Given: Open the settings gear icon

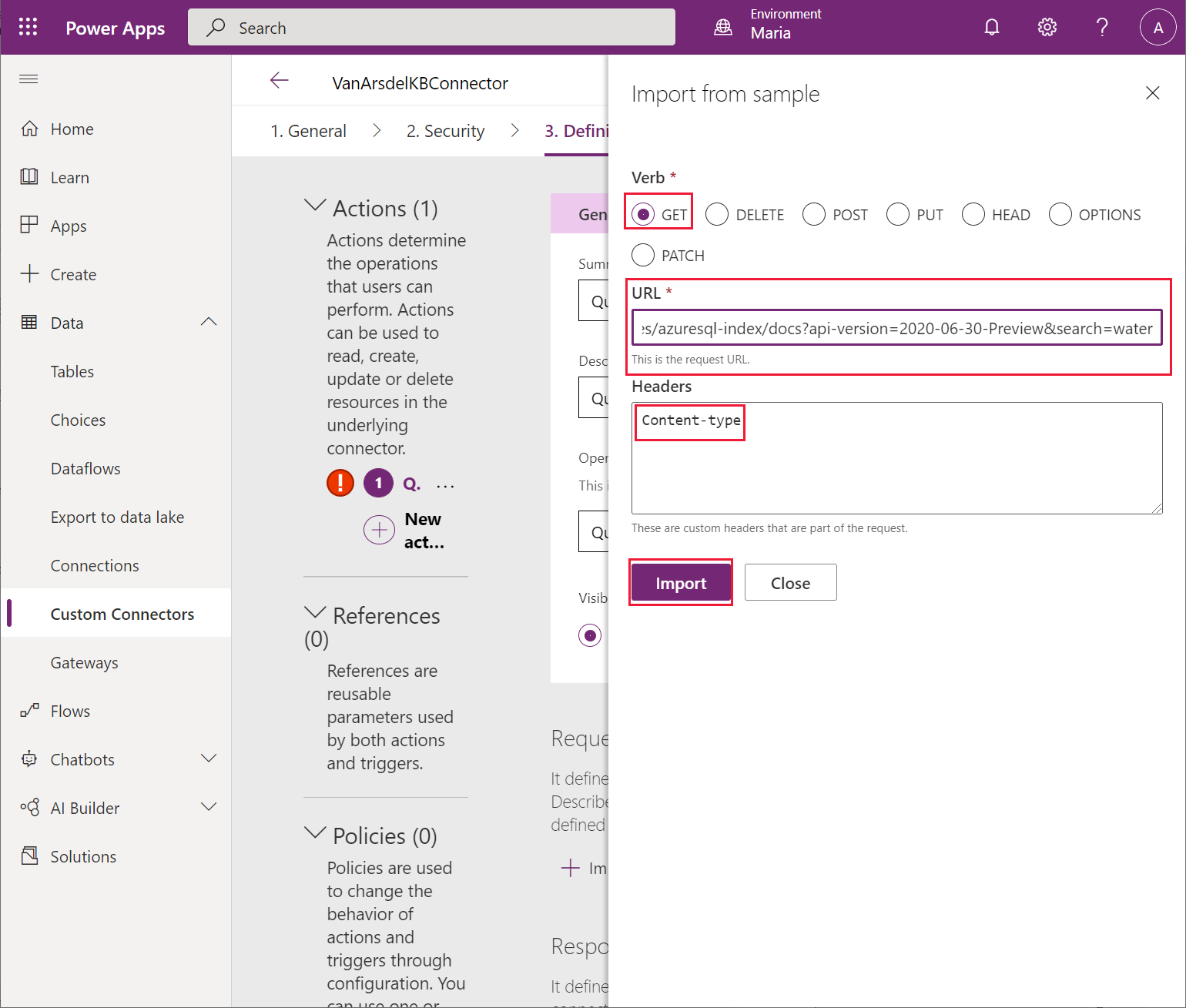Looking at the screenshot, I should pyautogui.click(x=1047, y=28).
